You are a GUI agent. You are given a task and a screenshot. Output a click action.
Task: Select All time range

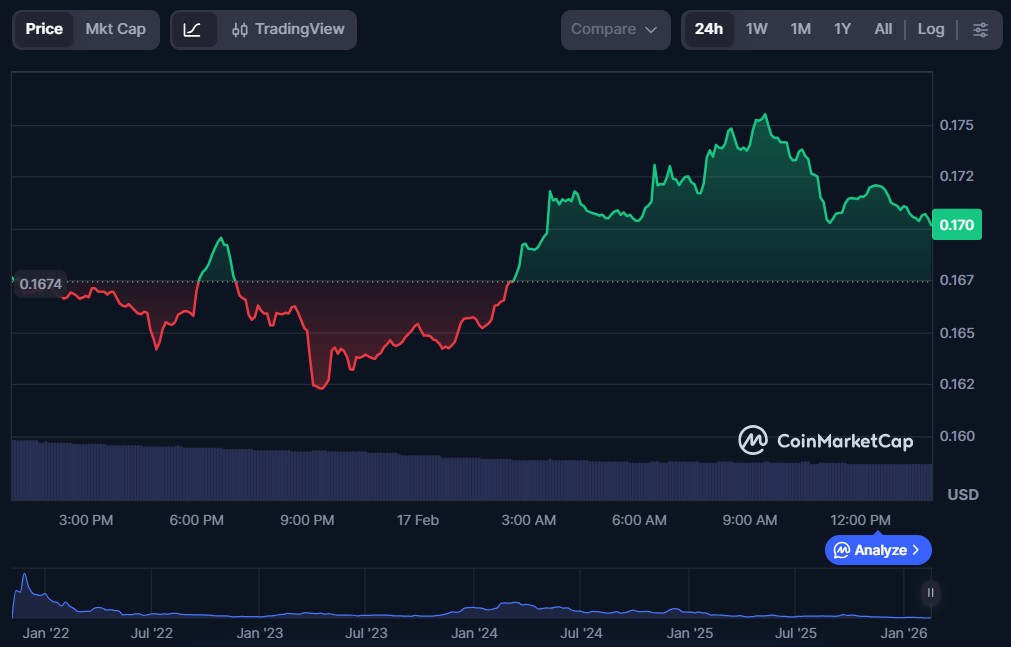pyautogui.click(x=883, y=29)
